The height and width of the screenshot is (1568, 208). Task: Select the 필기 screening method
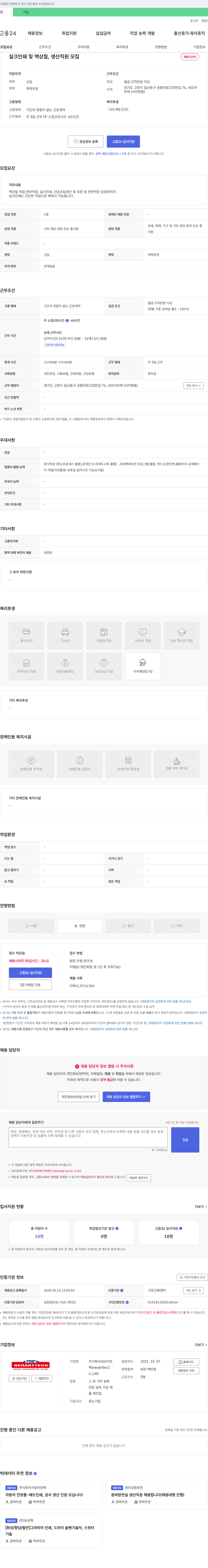click(128, 926)
